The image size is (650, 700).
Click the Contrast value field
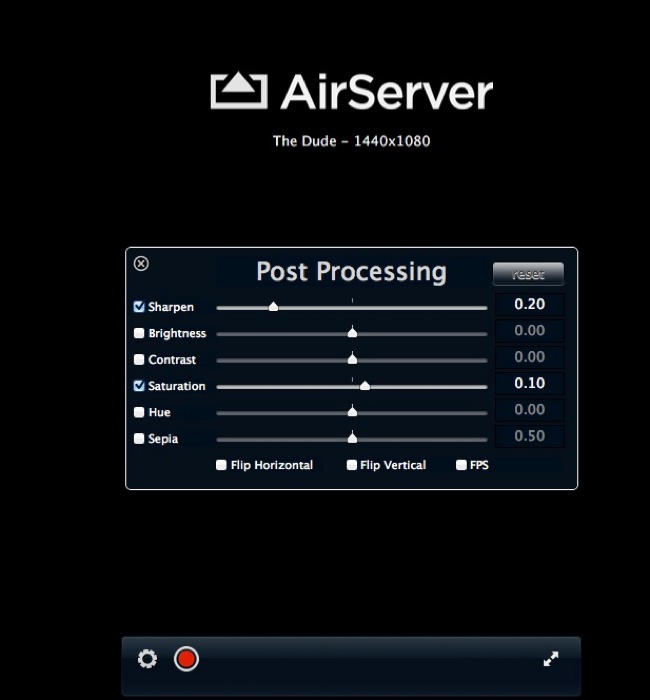[x=529, y=357]
